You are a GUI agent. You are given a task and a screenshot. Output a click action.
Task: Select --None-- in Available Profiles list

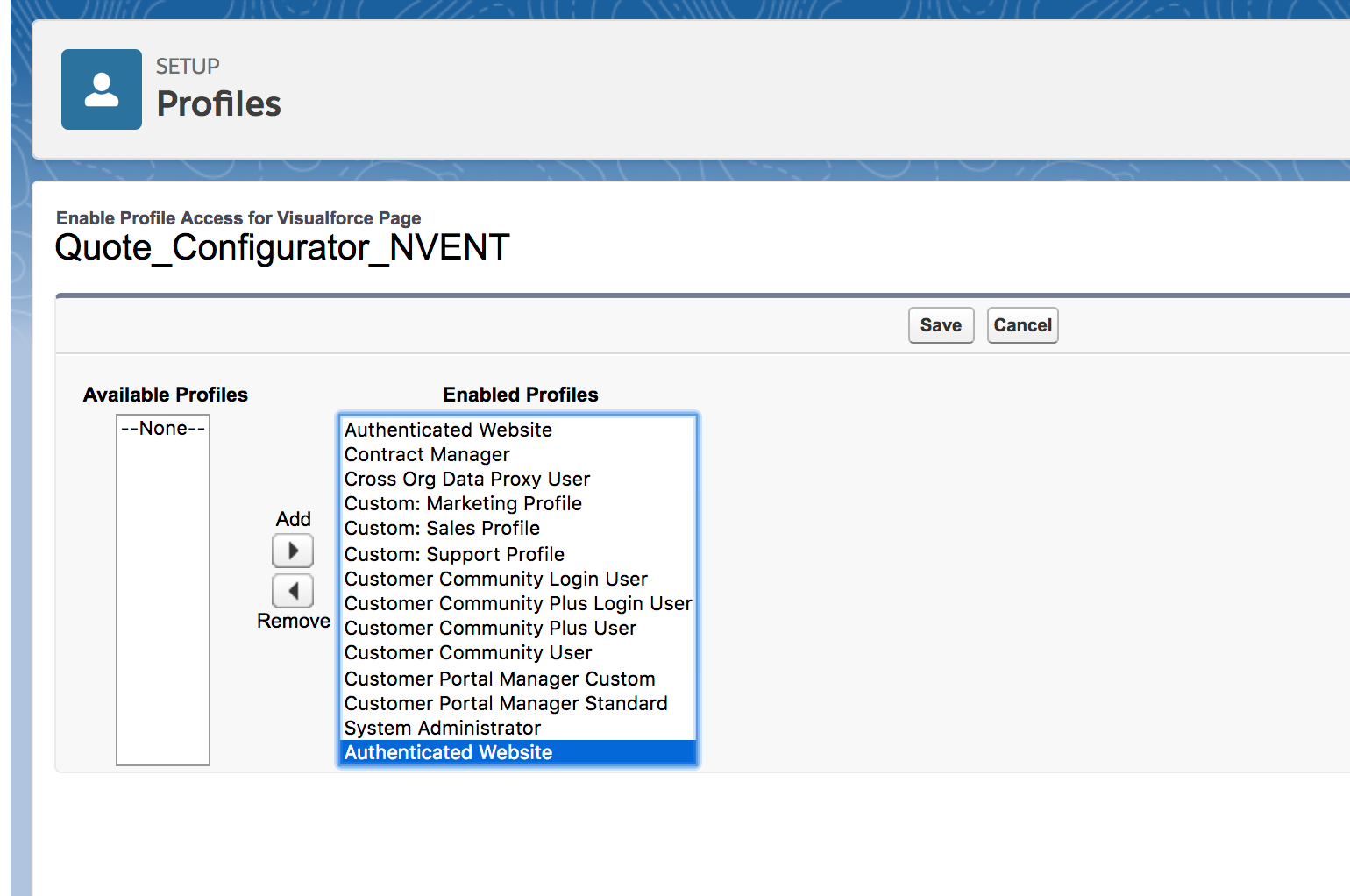pyautogui.click(x=163, y=429)
